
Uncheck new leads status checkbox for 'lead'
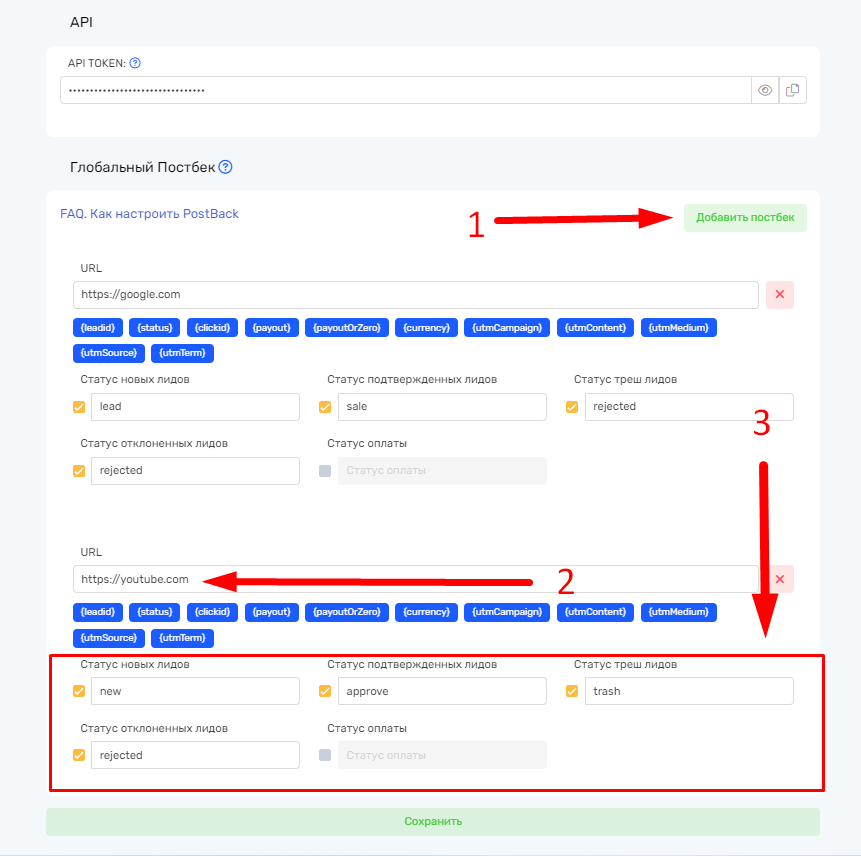[79, 407]
